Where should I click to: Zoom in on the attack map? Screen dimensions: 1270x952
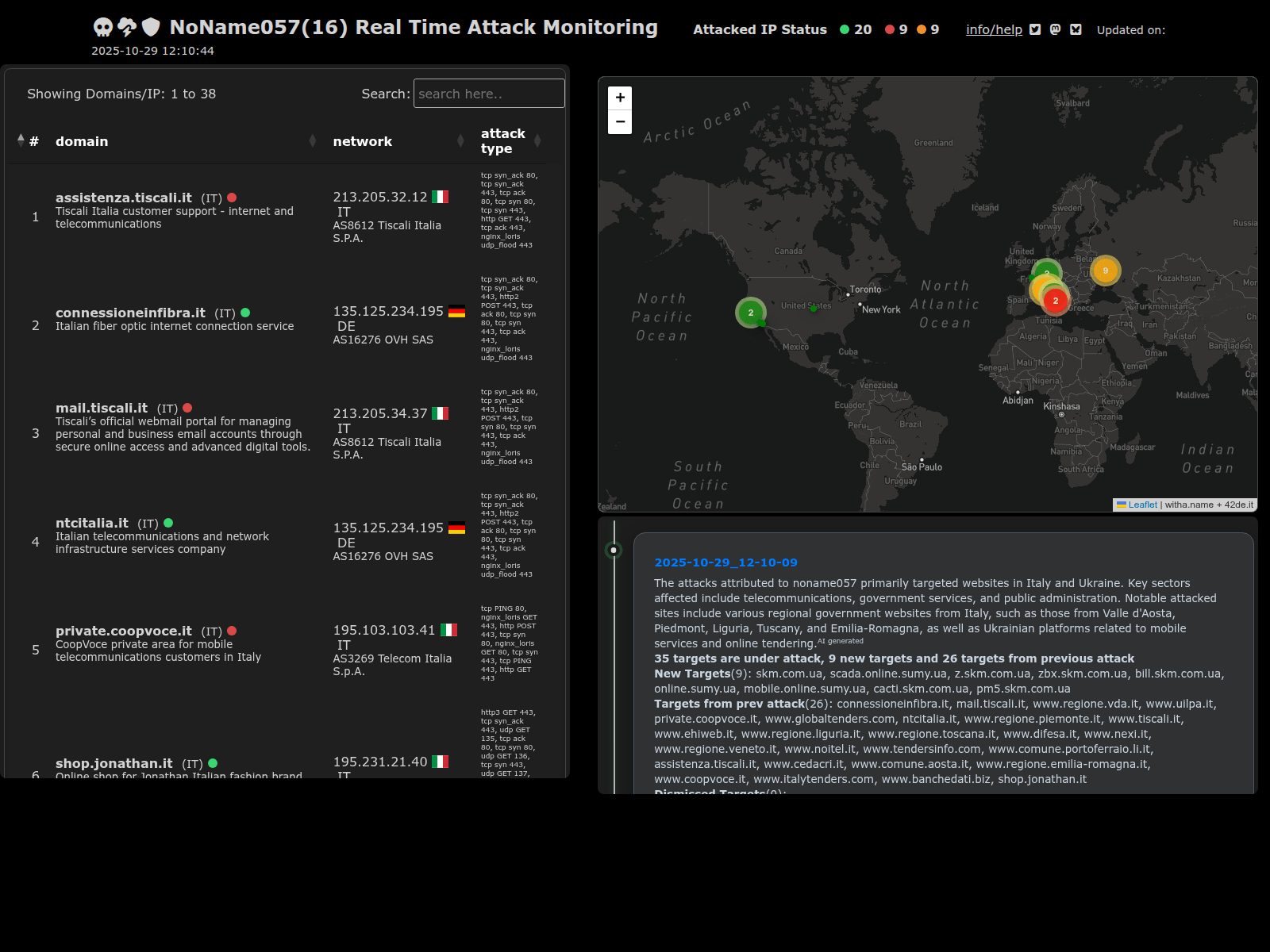pyautogui.click(x=620, y=98)
